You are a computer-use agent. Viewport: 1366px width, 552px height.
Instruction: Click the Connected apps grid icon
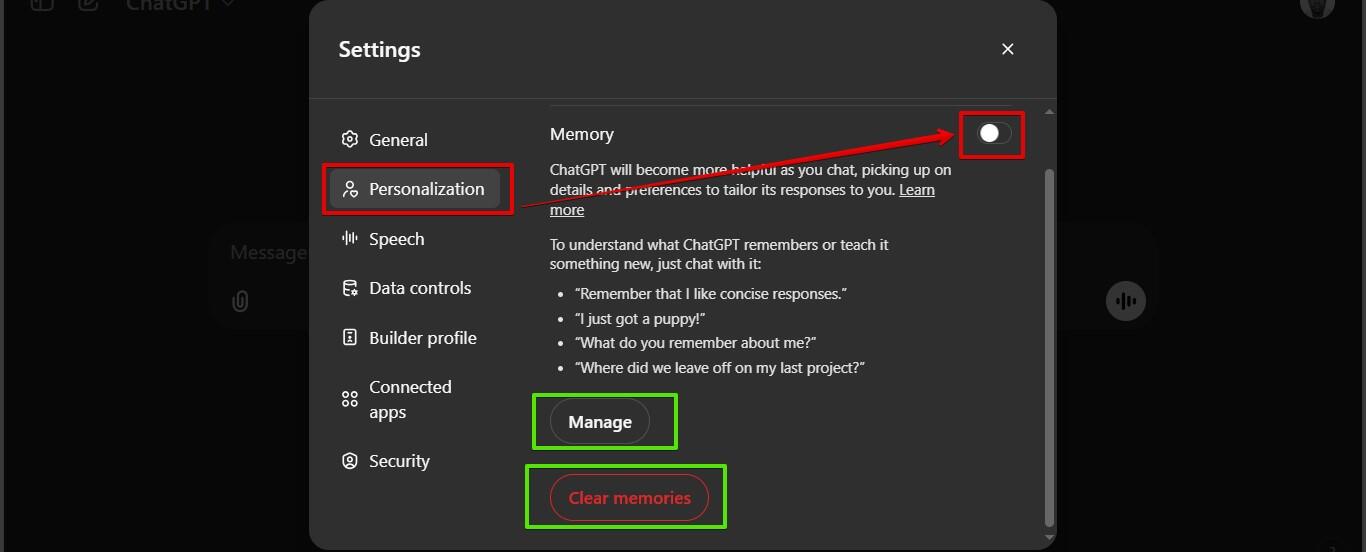coord(349,399)
